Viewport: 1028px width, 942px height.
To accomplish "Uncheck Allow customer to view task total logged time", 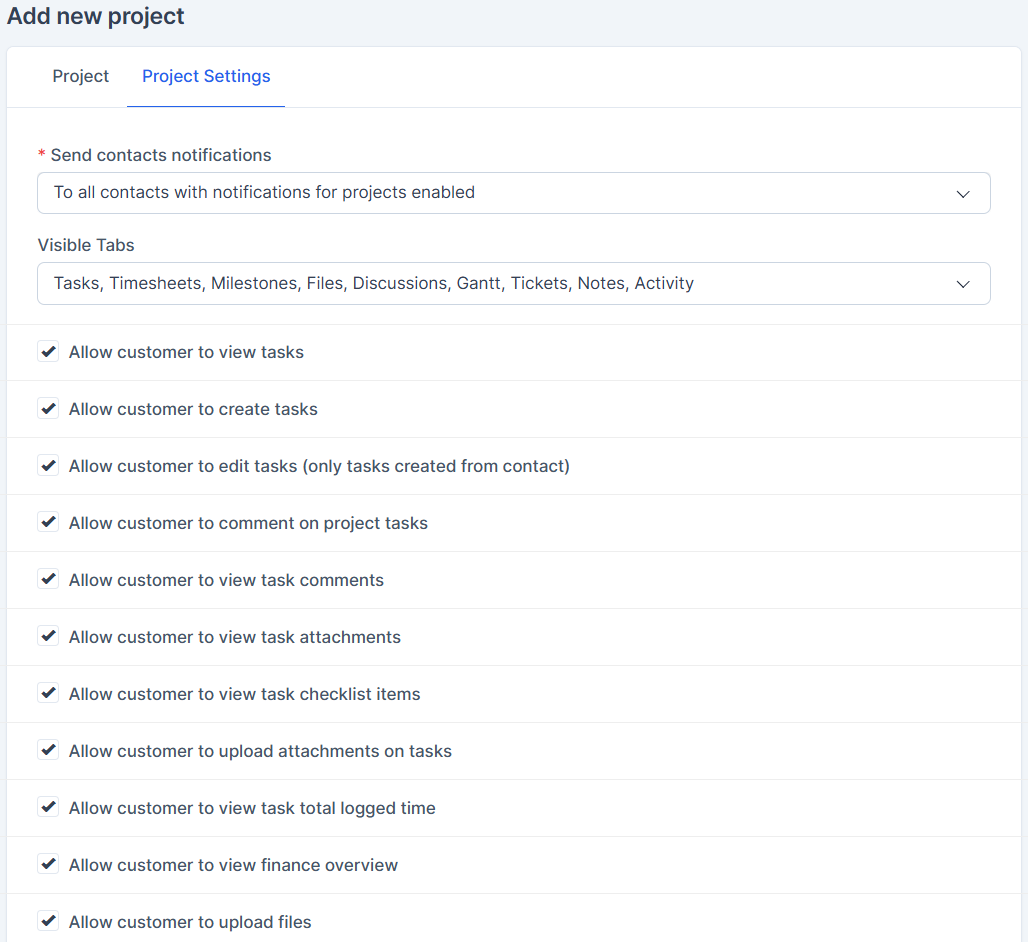I will pos(48,808).
